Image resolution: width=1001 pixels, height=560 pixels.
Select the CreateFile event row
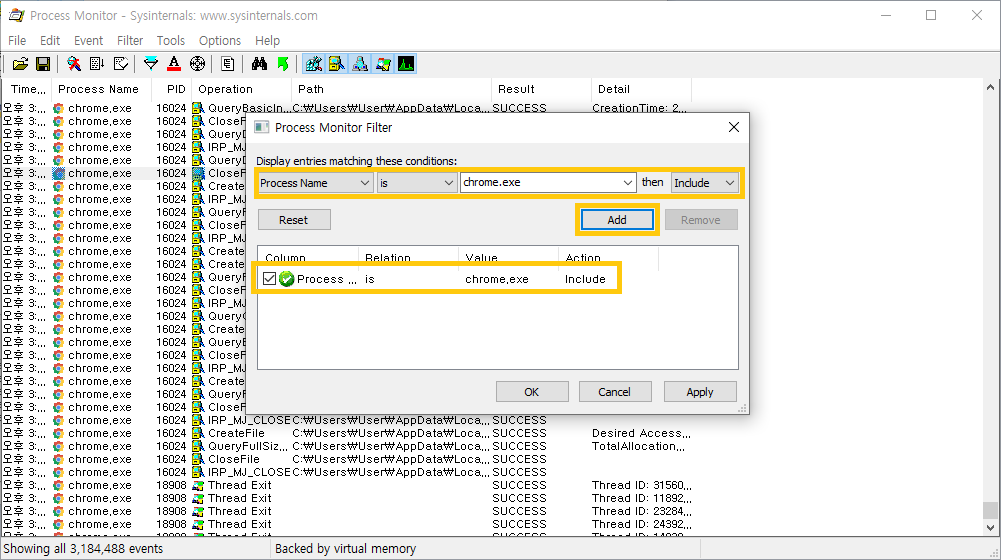pyautogui.click(x=347, y=433)
